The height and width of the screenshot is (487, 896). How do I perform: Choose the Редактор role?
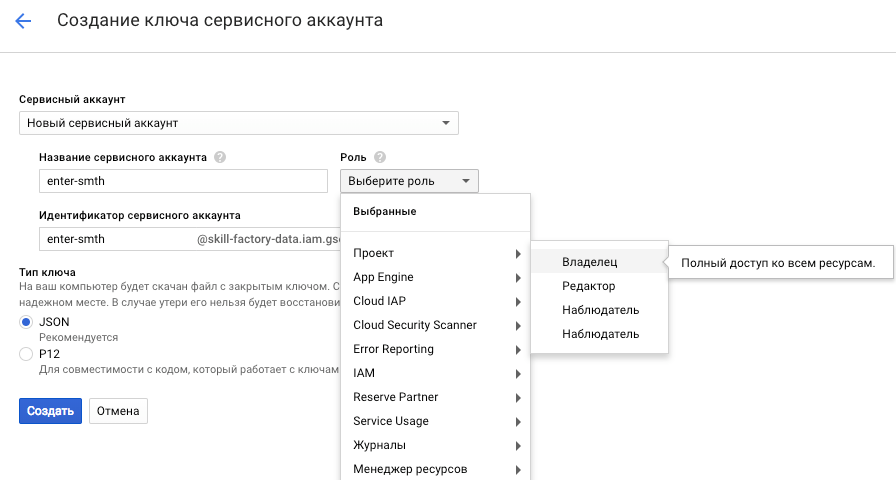(589, 286)
